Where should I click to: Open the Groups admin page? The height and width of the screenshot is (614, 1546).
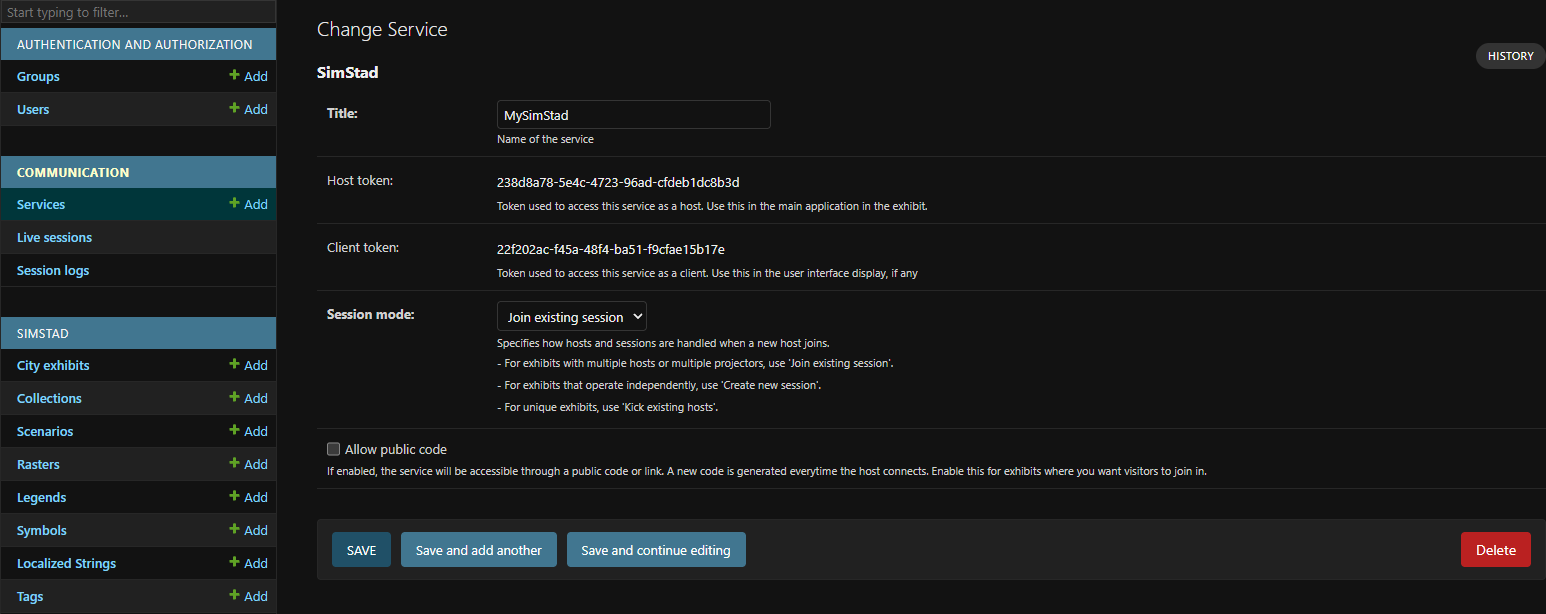pyautogui.click(x=38, y=76)
